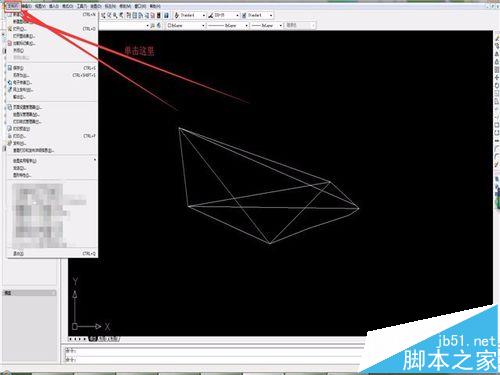Viewport: 500px width, 375px height.
Task: Open the DesignCenter toolbar icon
Action: 135,15
